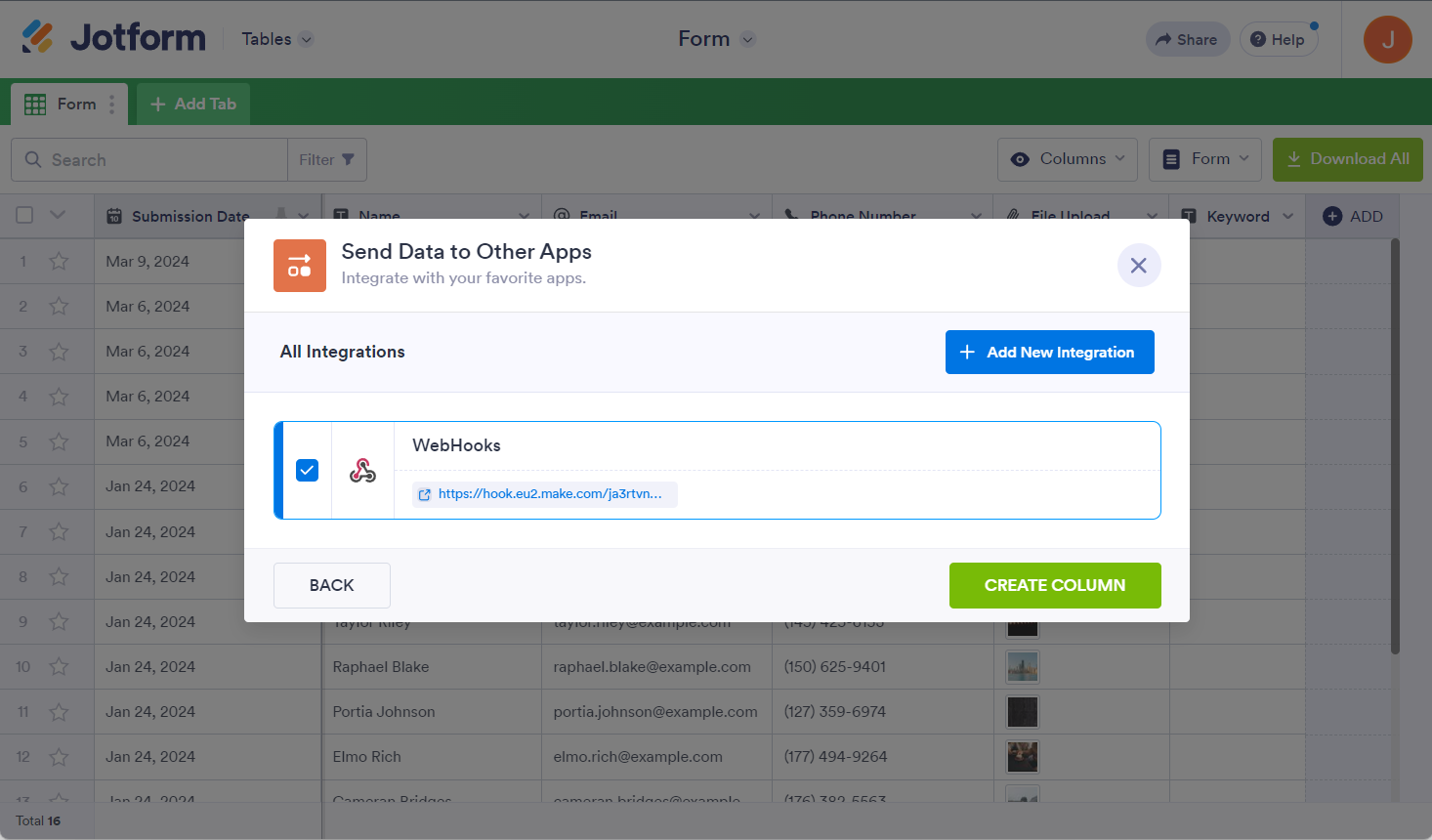This screenshot has width=1432, height=840.
Task: Star the row 2 submission
Action: click(x=59, y=307)
